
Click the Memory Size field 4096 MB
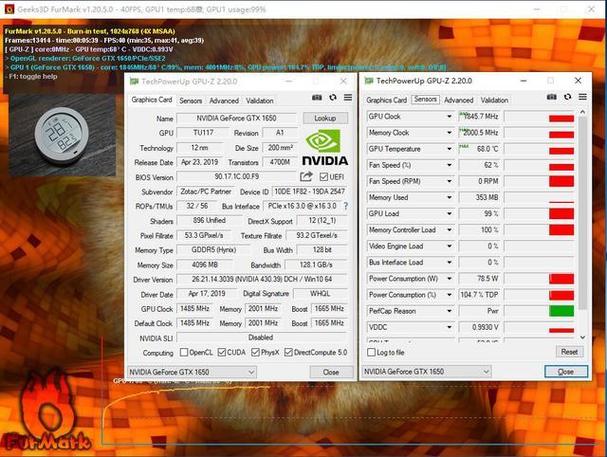(205, 265)
